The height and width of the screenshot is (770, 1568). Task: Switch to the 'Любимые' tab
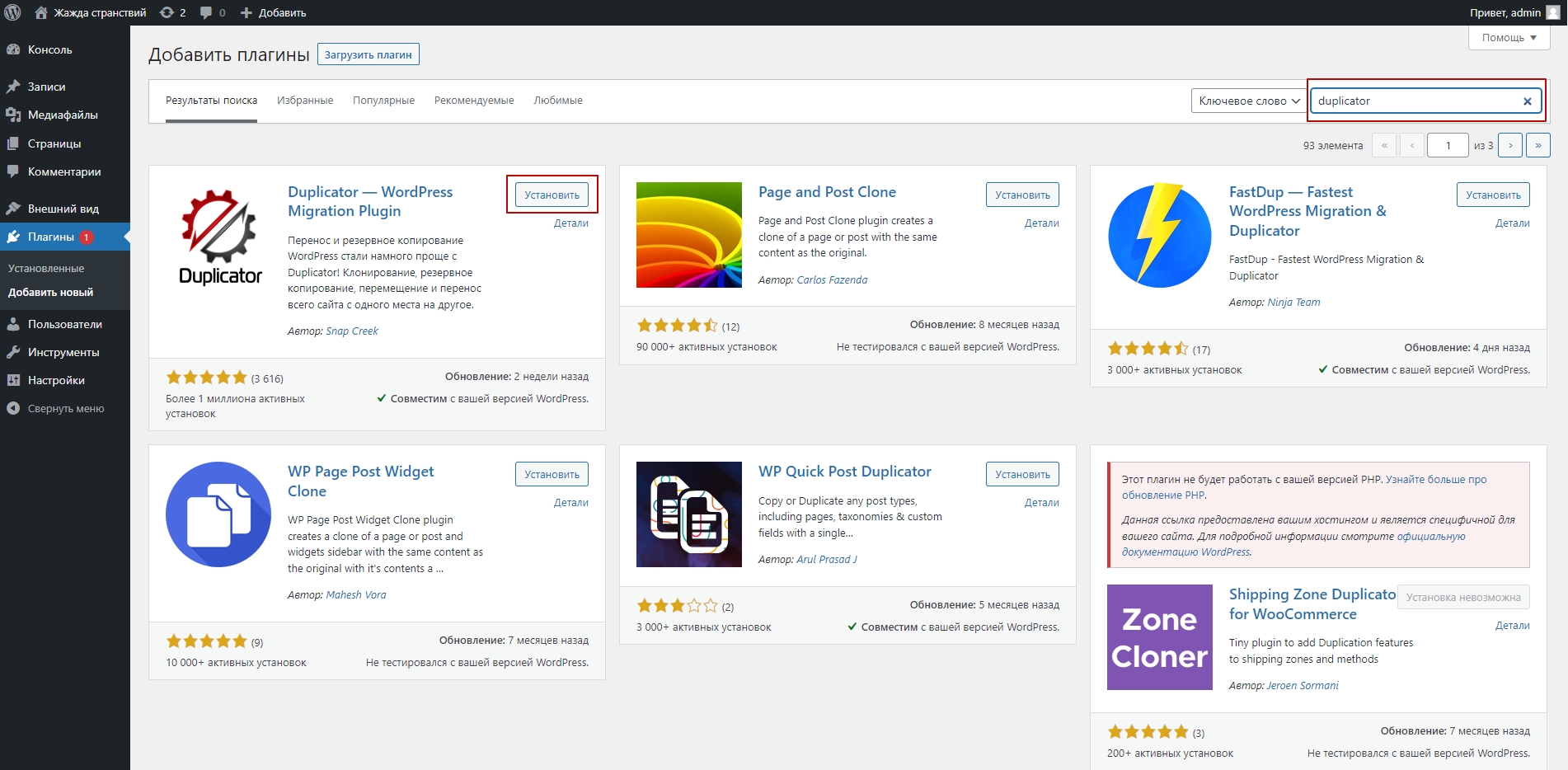(558, 101)
